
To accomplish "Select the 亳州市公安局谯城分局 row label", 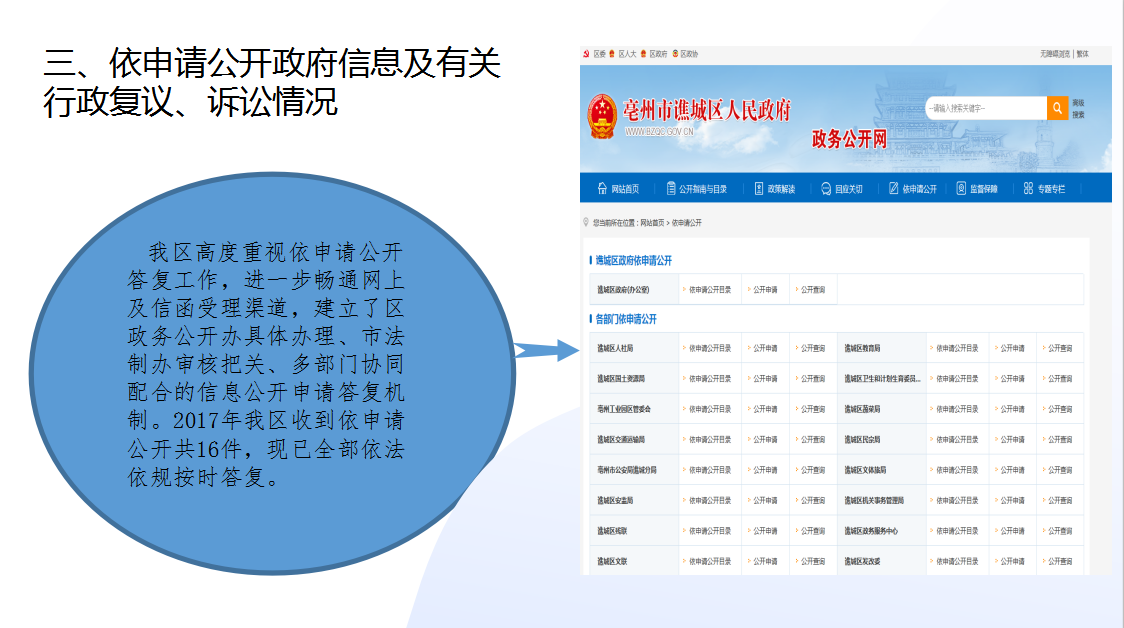I will point(627,470).
